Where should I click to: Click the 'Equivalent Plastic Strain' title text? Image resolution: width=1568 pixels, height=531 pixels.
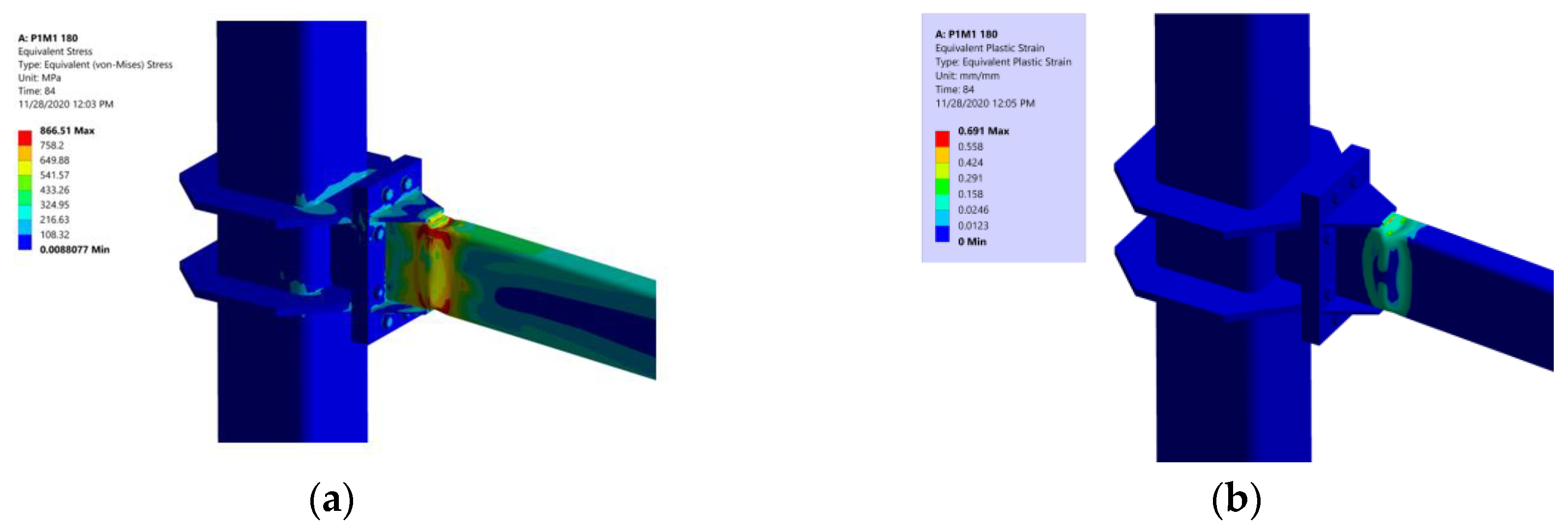(x=989, y=48)
